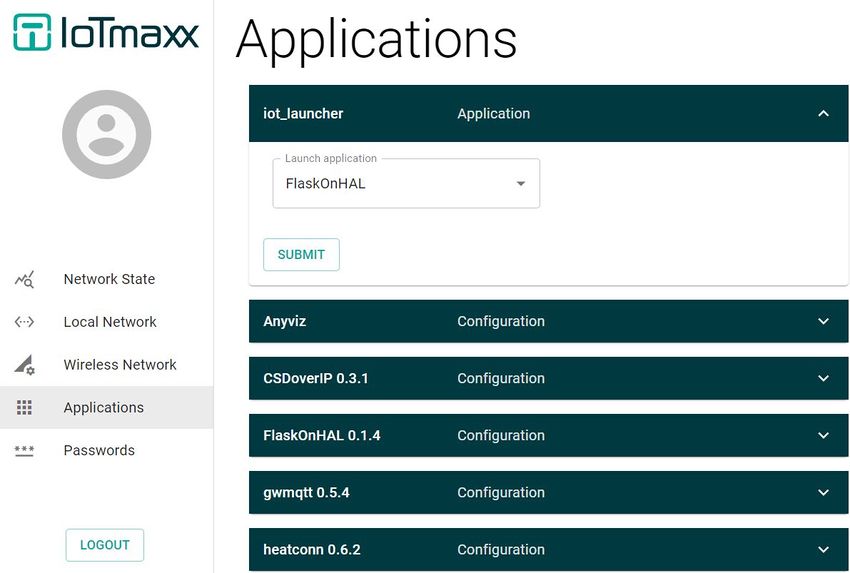Screen dimensions: 850x573
Task: Click Configuration label in the CSDoverIP row
Action: 501,378
